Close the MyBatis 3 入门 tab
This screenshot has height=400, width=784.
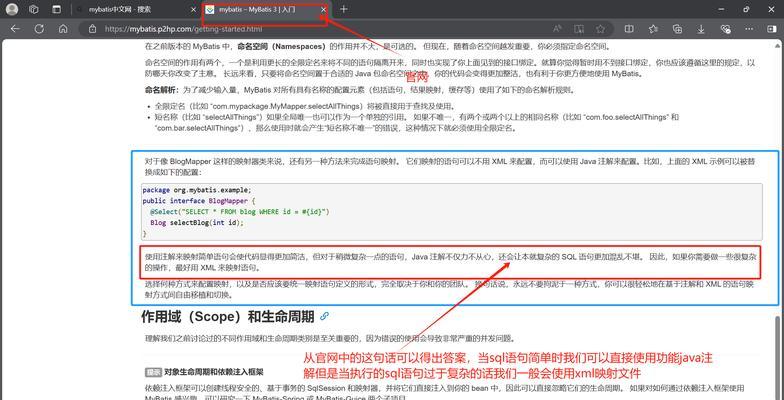tap(324, 10)
